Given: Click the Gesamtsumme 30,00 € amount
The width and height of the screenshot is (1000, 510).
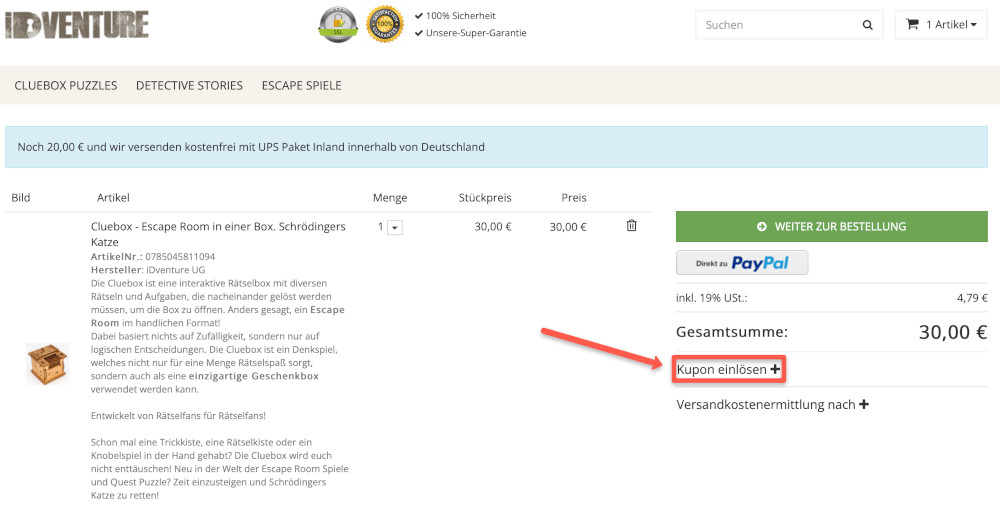Looking at the screenshot, I should pyautogui.click(x=953, y=332).
